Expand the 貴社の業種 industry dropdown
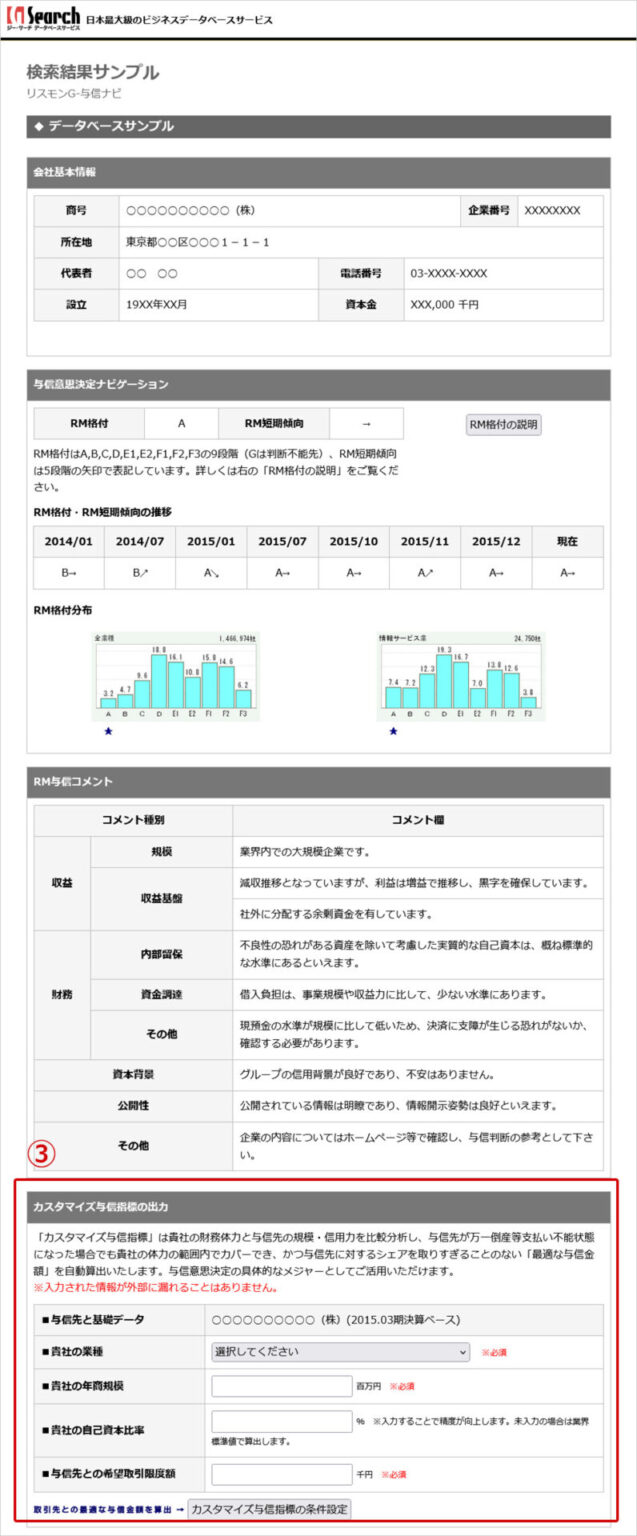637x1536 pixels. [340, 1352]
